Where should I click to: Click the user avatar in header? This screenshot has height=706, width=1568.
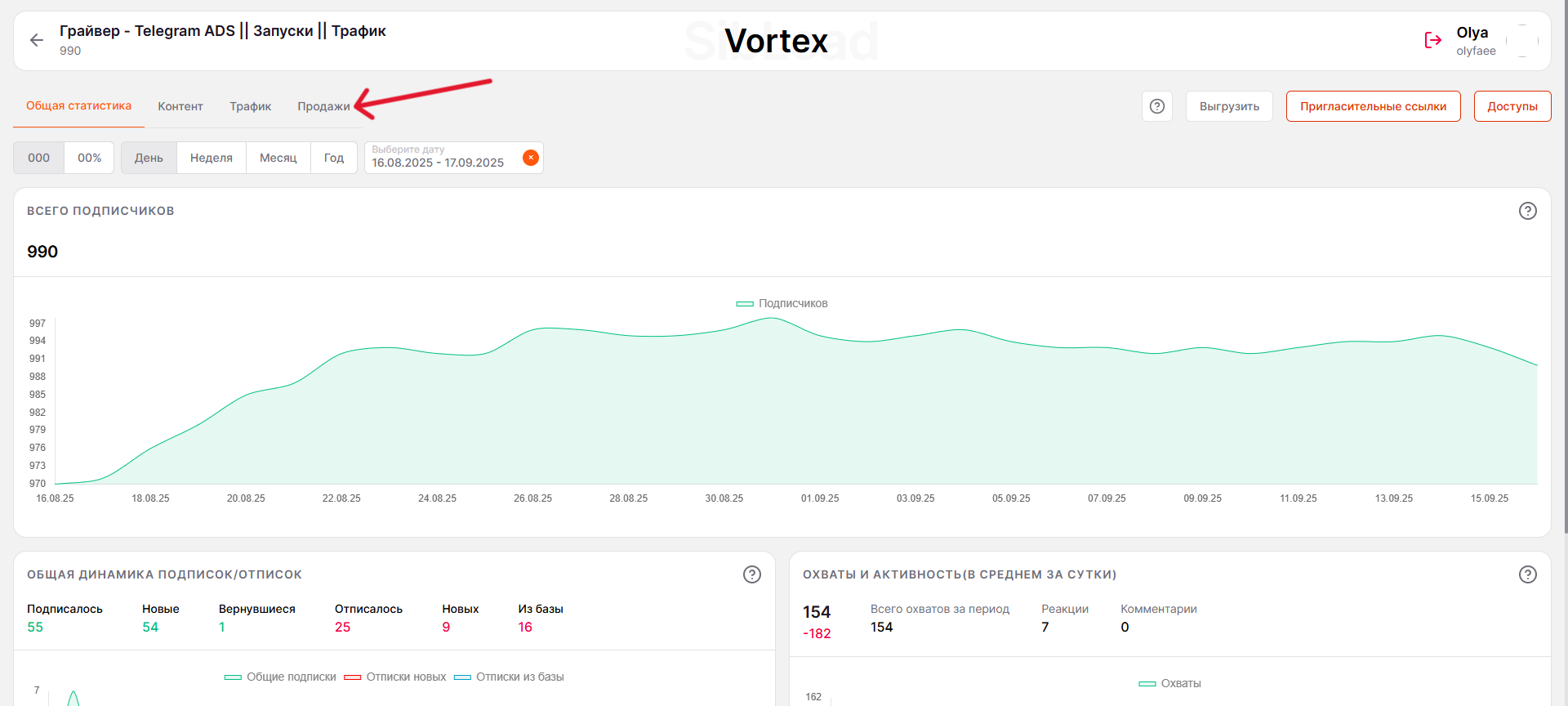[1522, 40]
